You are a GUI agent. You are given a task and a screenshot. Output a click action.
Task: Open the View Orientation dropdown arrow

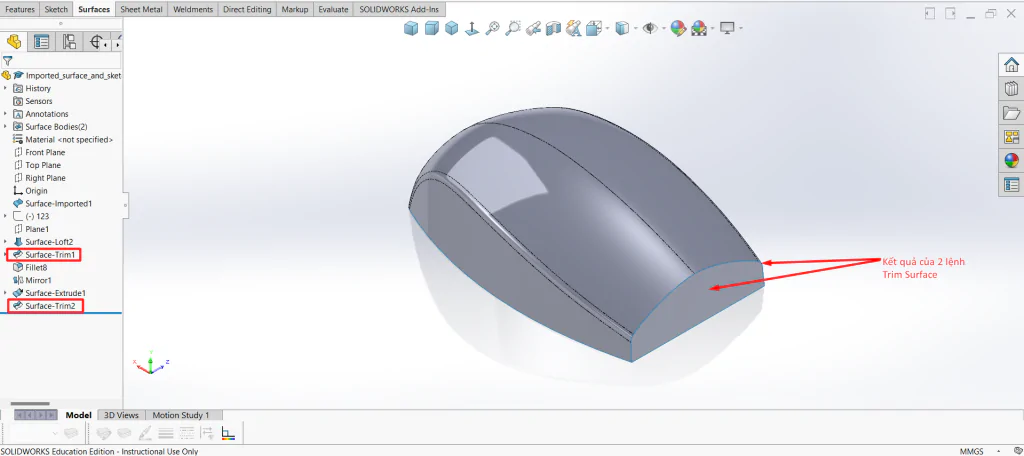click(607, 29)
